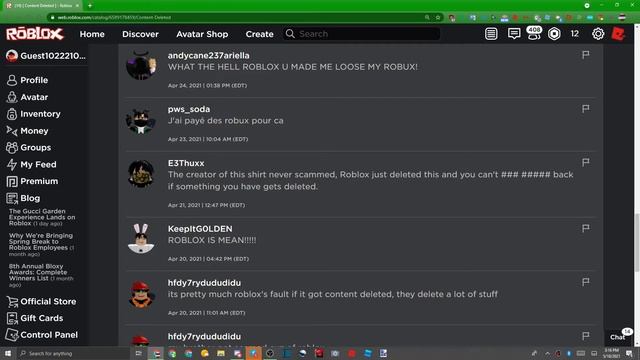Image resolution: width=640 pixels, height=360 pixels.
Task: Open Profile from the sidebar
Action: click(x=27, y=80)
